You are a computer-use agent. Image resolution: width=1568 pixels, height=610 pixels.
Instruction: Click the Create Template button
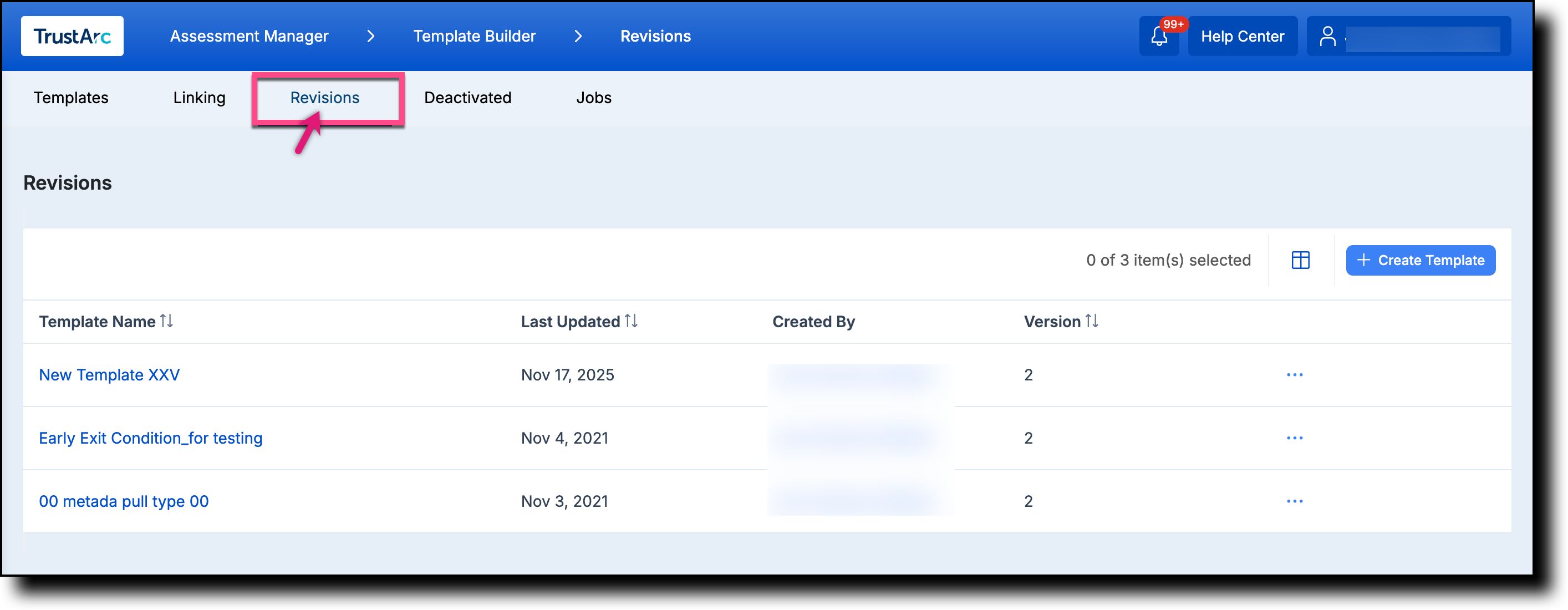point(1420,261)
